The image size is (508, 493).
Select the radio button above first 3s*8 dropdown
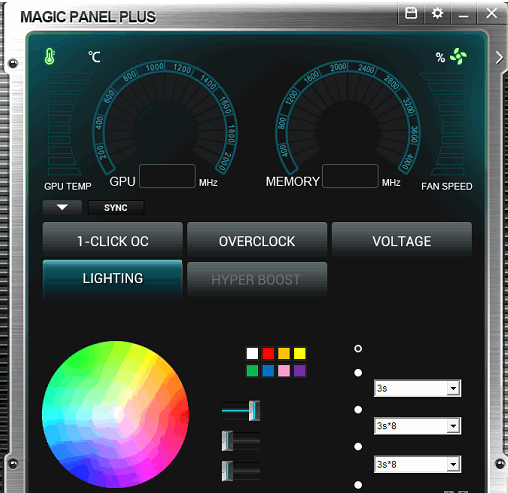(358, 410)
